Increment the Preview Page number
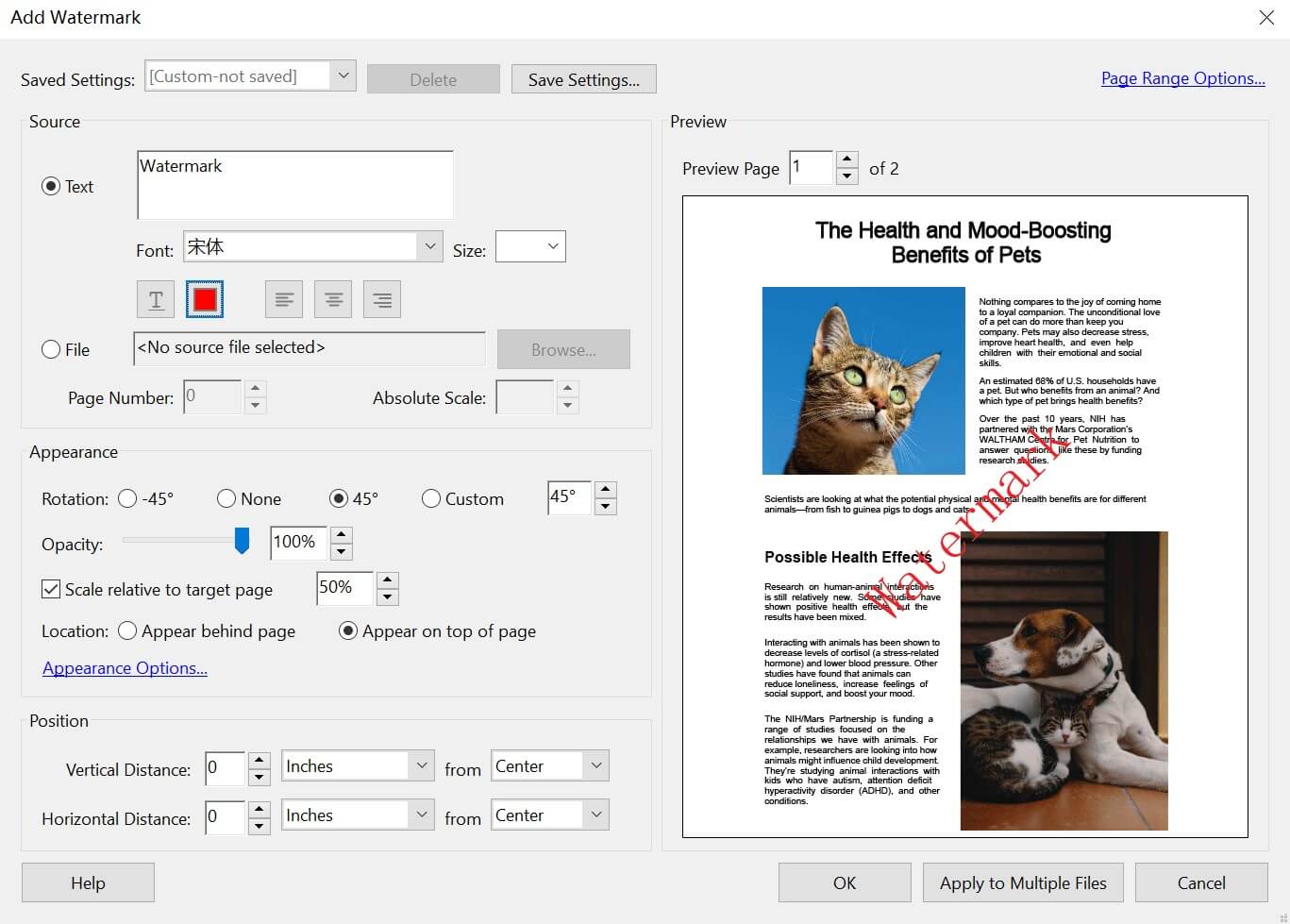The height and width of the screenshot is (924, 1290). [846, 160]
